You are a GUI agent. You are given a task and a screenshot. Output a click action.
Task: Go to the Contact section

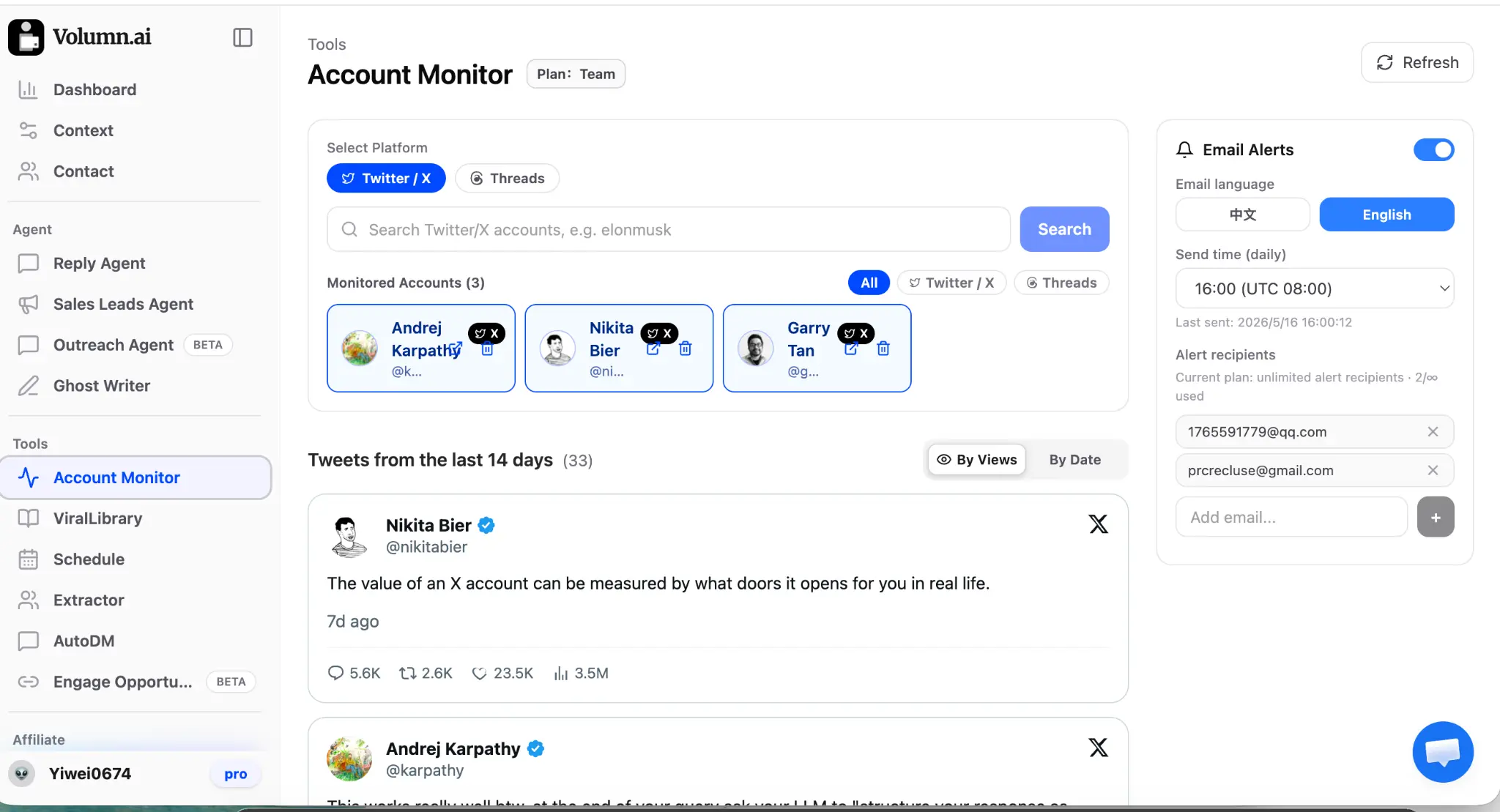click(83, 171)
